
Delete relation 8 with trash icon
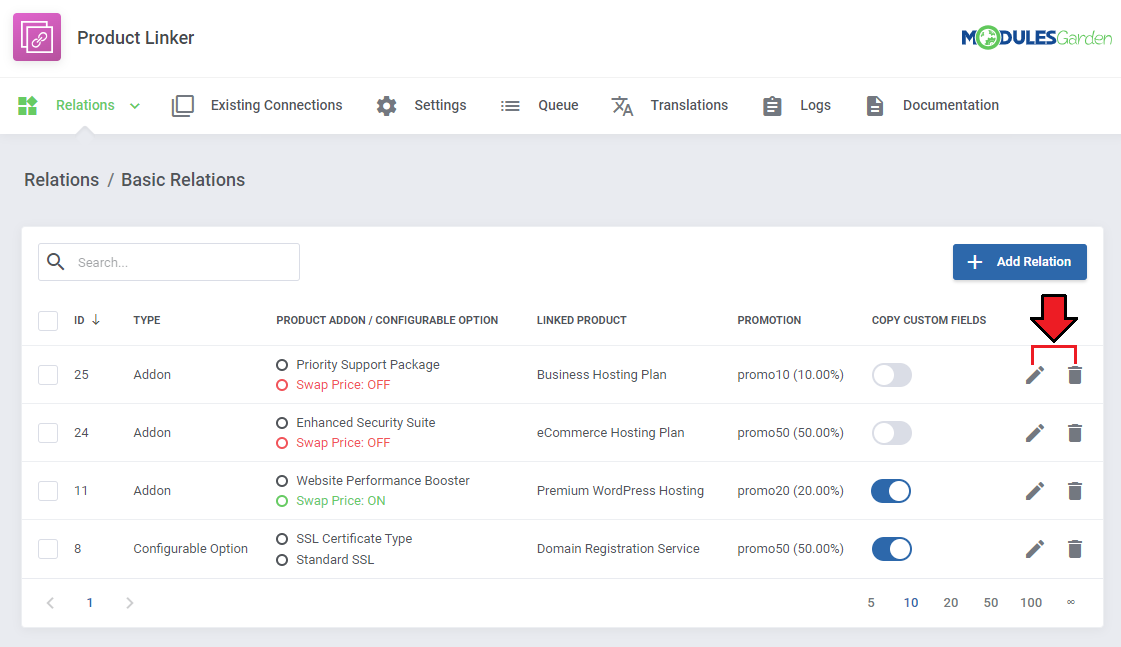click(1075, 549)
